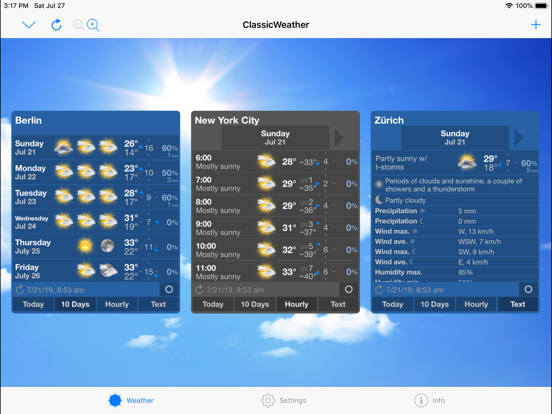Click the Zürich widget title
This screenshot has width=552, height=414.
(389, 120)
